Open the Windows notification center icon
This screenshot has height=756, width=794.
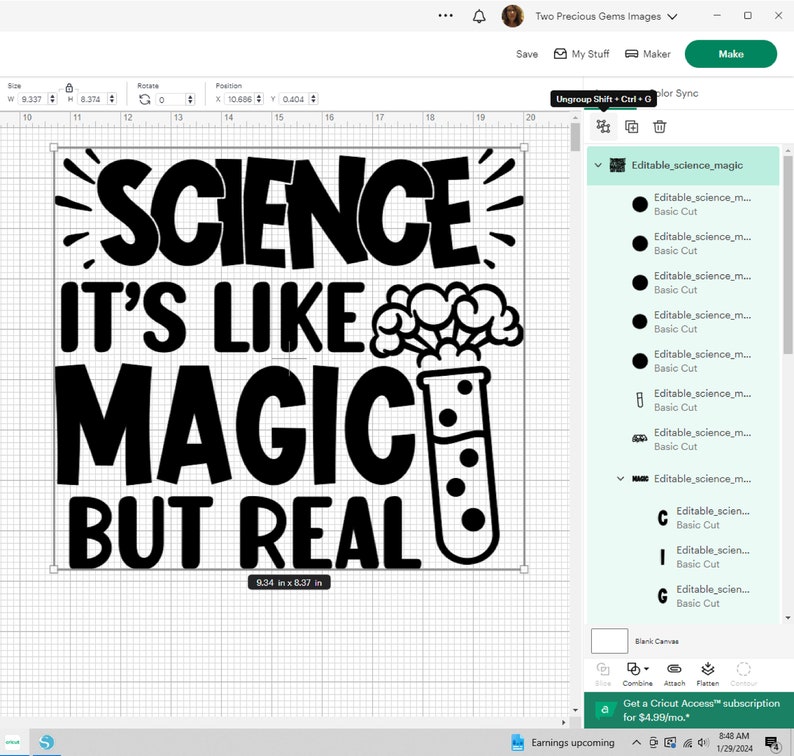pyautogui.click(x=772, y=743)
